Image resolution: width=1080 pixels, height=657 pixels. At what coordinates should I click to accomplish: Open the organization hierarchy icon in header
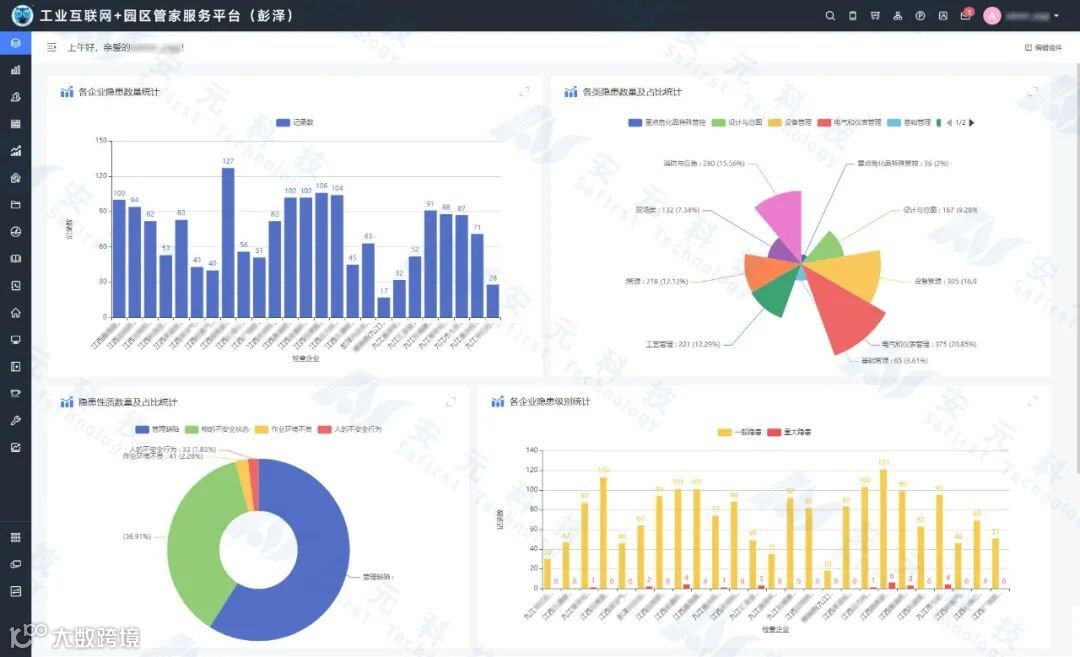coord(897,16)
